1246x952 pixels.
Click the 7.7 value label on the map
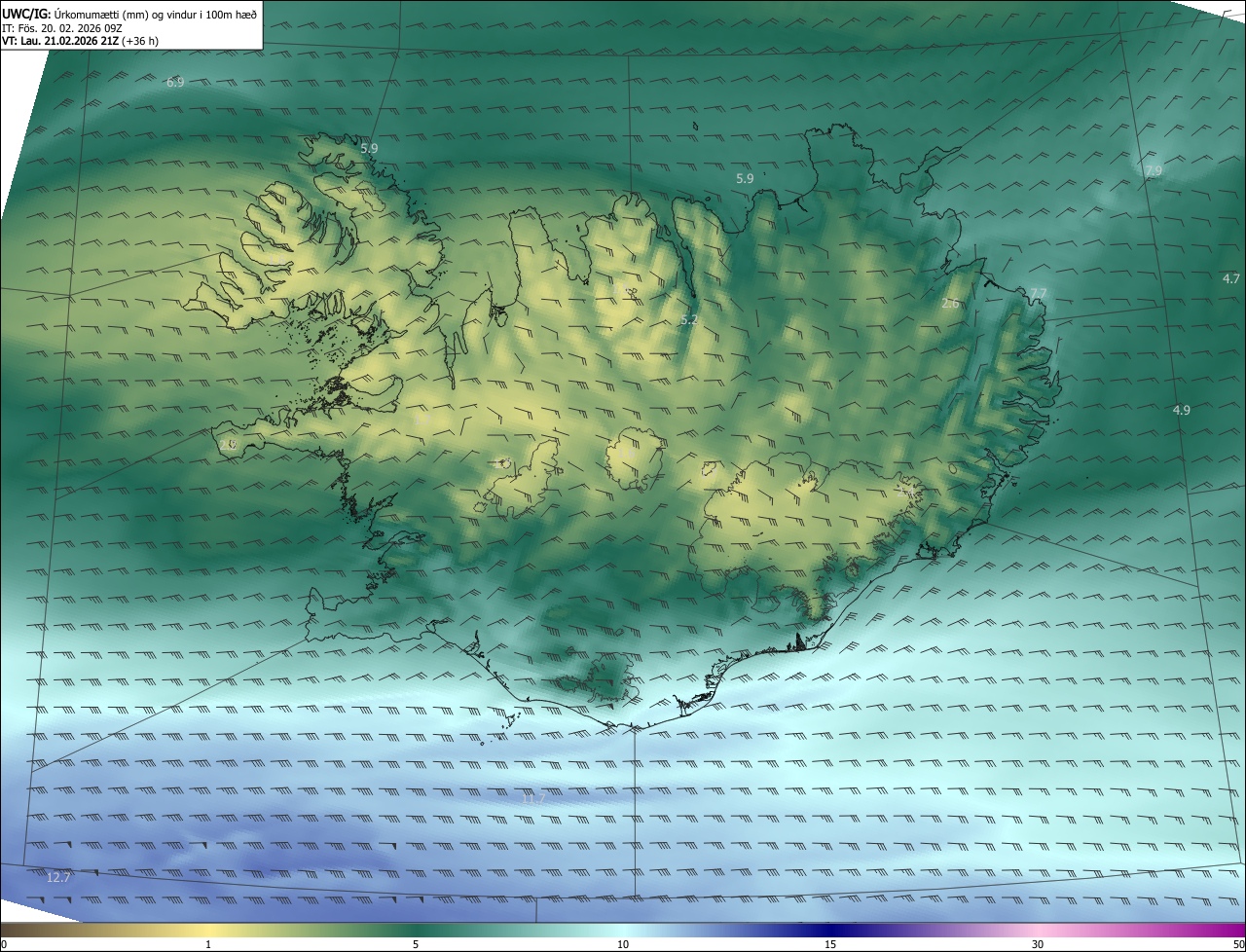pyautogui.click(x=1039, y=293)
